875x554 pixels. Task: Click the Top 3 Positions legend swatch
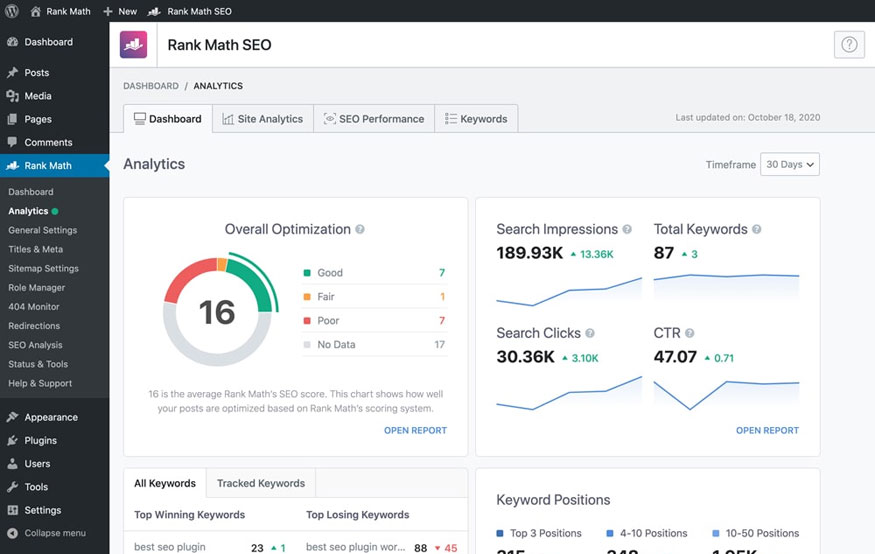[x=500, y=533]
